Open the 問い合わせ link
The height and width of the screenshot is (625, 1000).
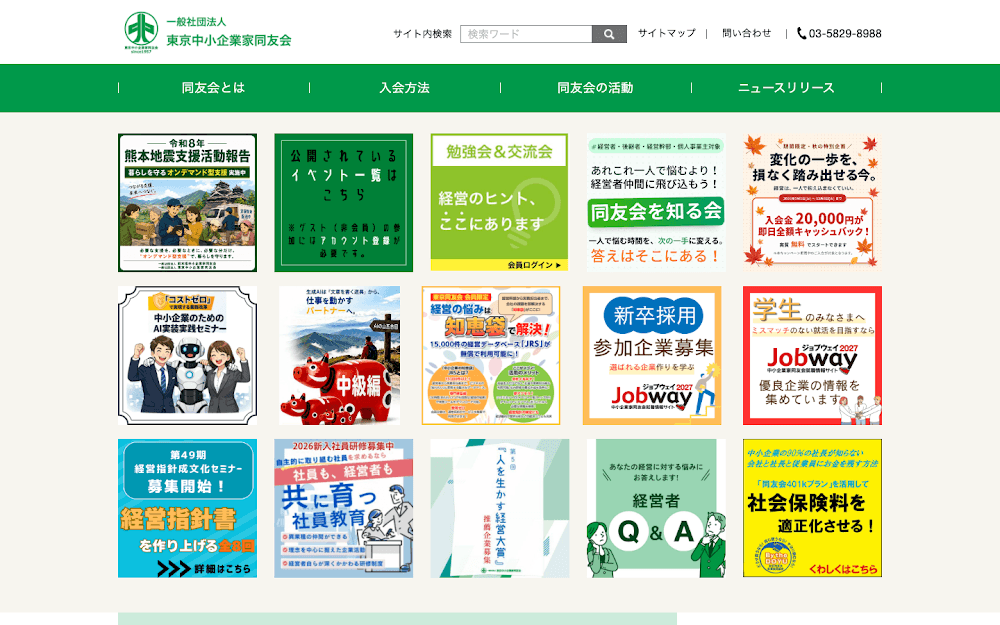[747, 33]
